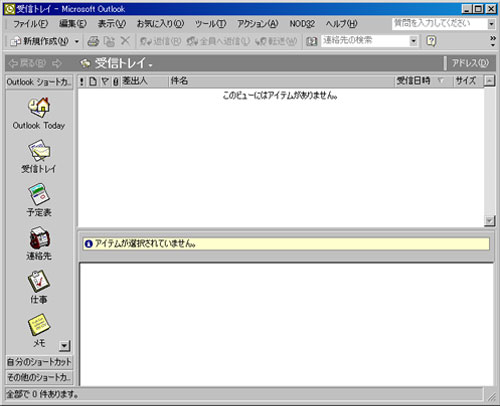Viewport: 500px width, 406px height.
Task: Open the 予定表 calendar shortcut
Action: coord(39,194)
